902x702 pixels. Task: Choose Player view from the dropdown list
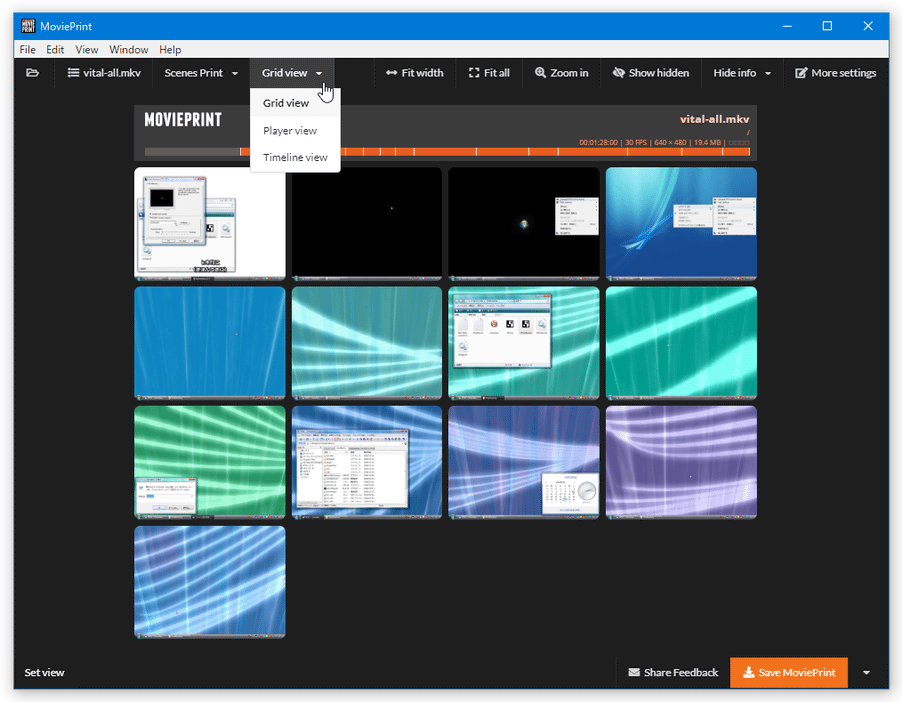pos(295,131)
